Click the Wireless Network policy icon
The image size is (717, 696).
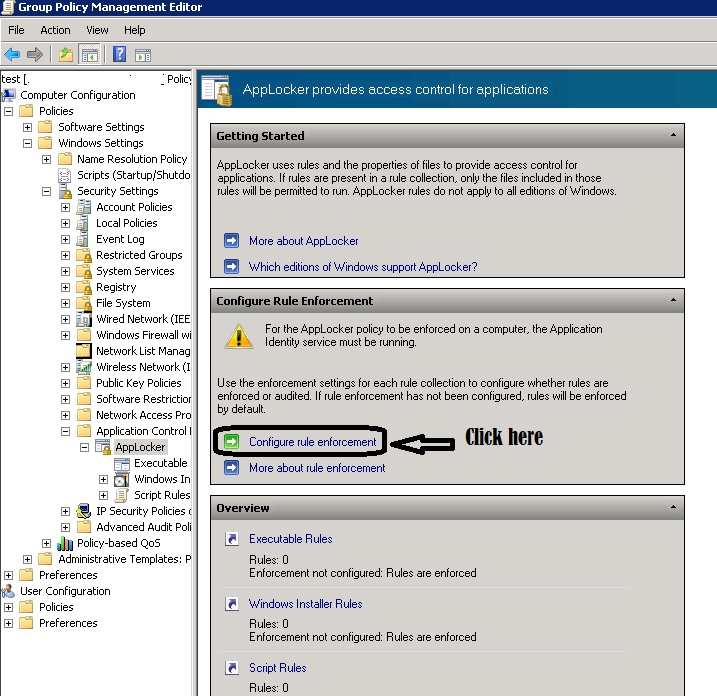tap(84, 367)
